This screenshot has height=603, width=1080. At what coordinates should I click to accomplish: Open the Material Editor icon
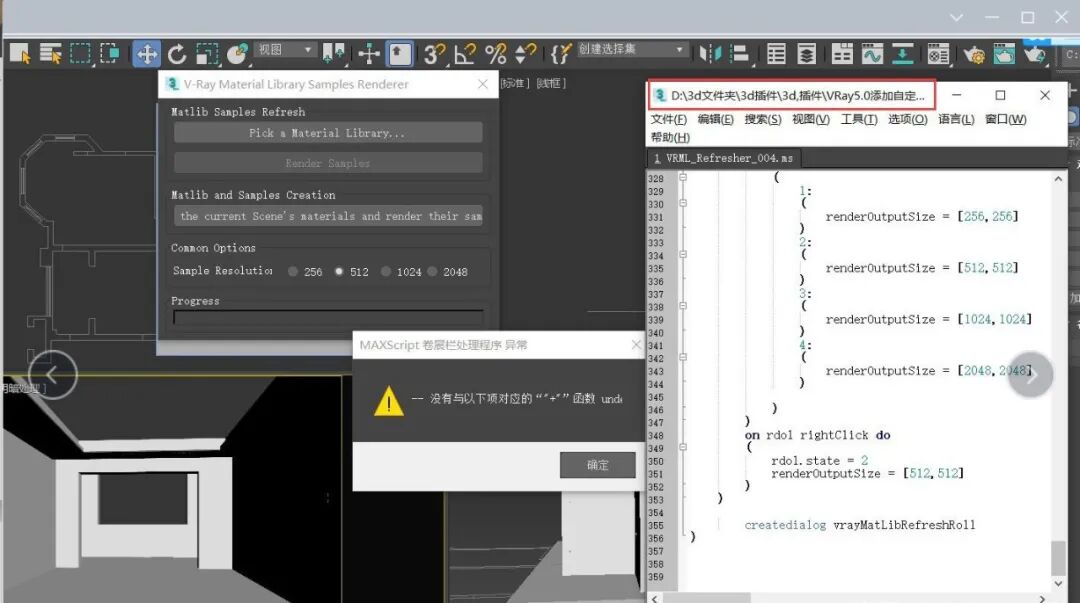[x=938, y=53]
